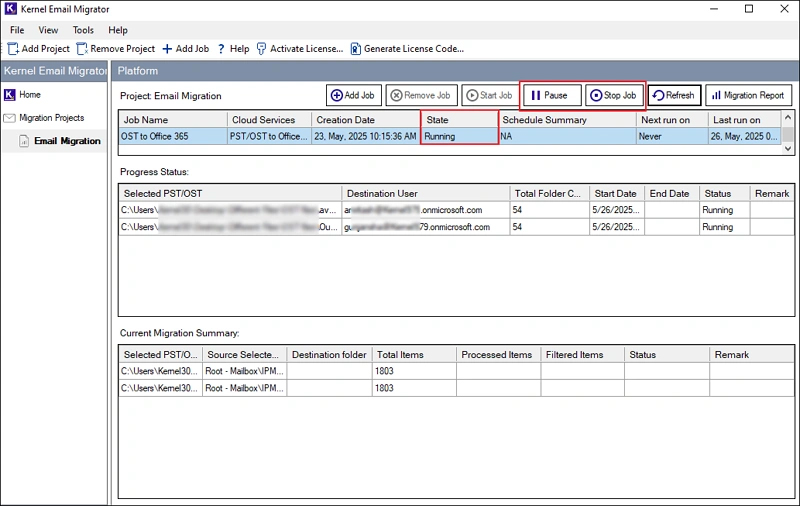Click the Destination User column header

coord(426,193)
